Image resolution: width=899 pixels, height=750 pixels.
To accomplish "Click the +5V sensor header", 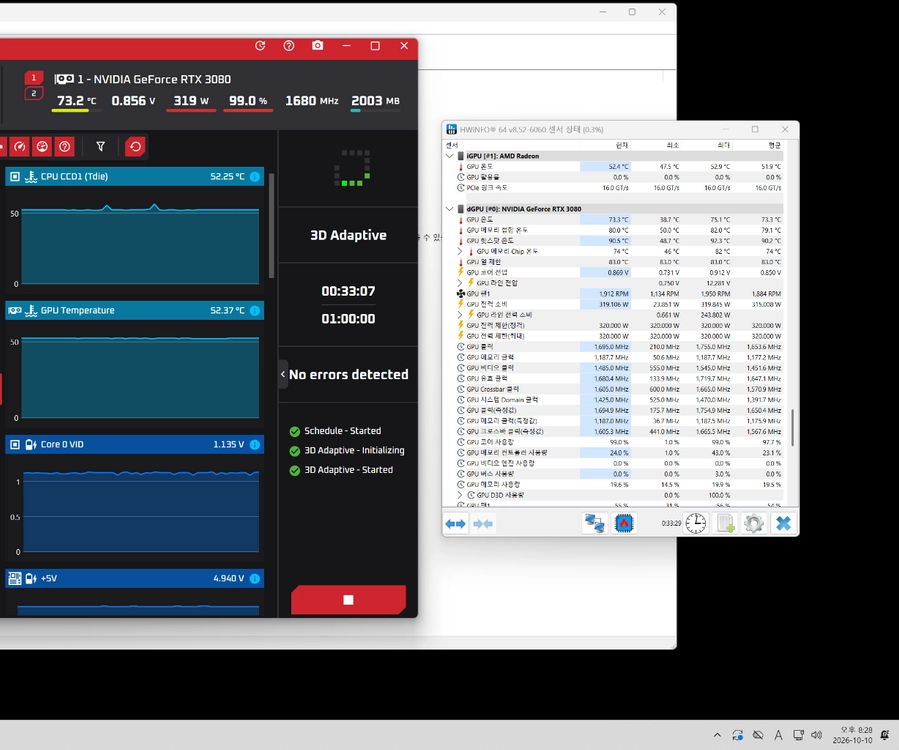I will coord(135,579).
